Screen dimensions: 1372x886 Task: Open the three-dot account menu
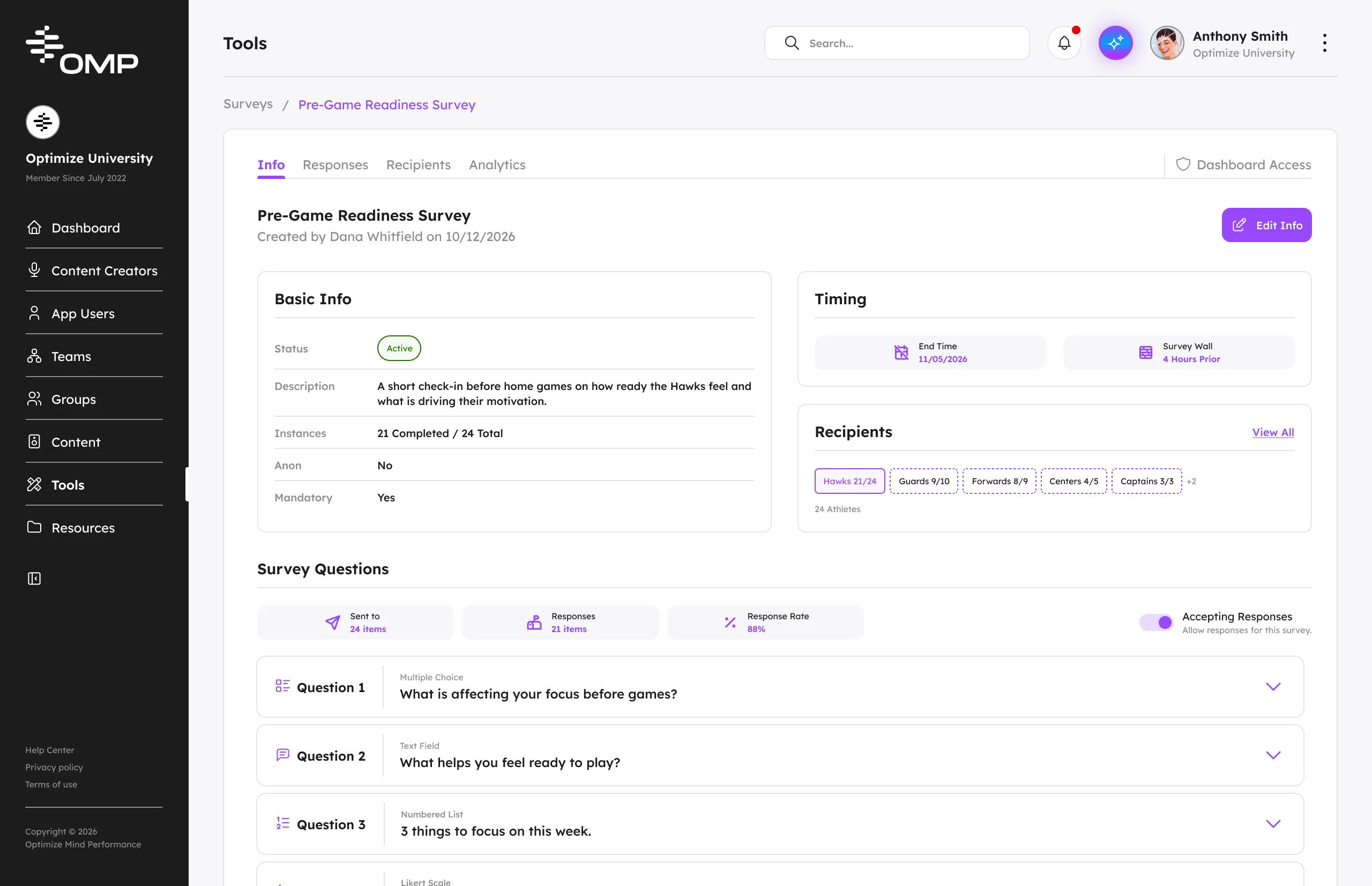(1324, 43)
